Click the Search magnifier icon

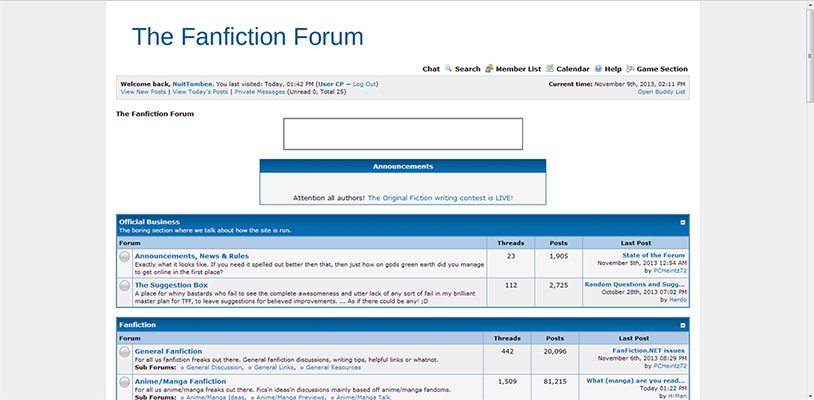pyautogui.click(x=449, y=68)
